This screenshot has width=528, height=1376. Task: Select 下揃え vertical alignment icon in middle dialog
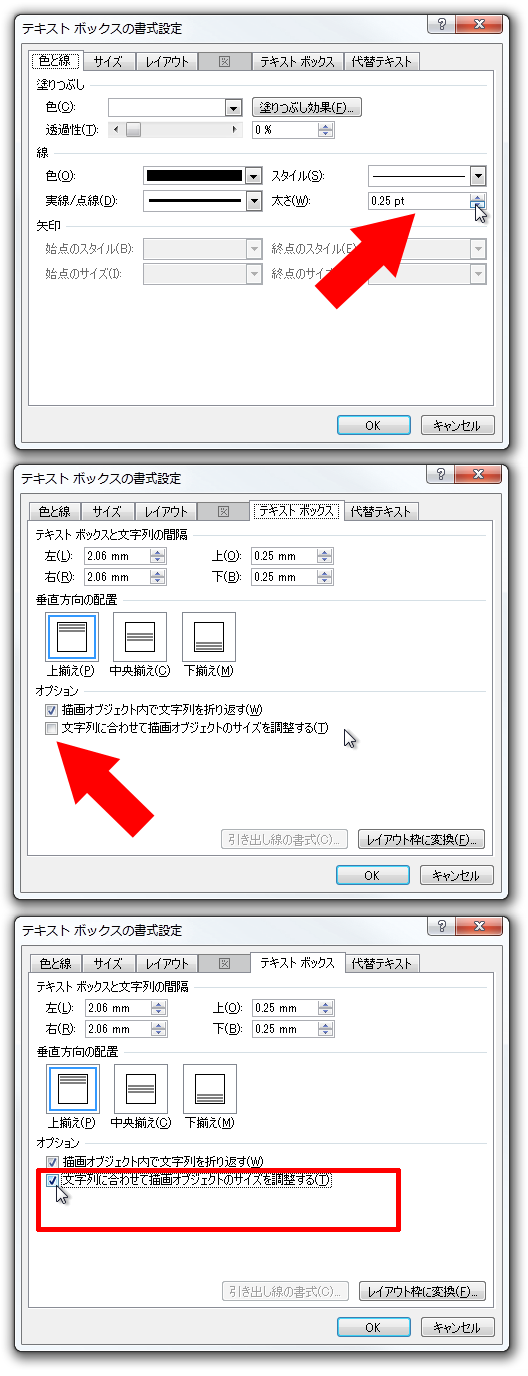click(209, 637)
